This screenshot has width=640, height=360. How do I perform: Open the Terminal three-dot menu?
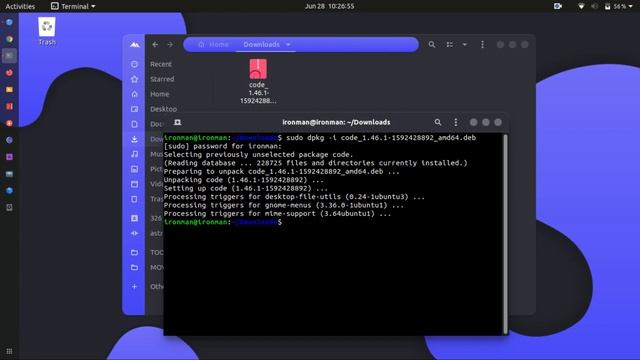pos(456,122)
